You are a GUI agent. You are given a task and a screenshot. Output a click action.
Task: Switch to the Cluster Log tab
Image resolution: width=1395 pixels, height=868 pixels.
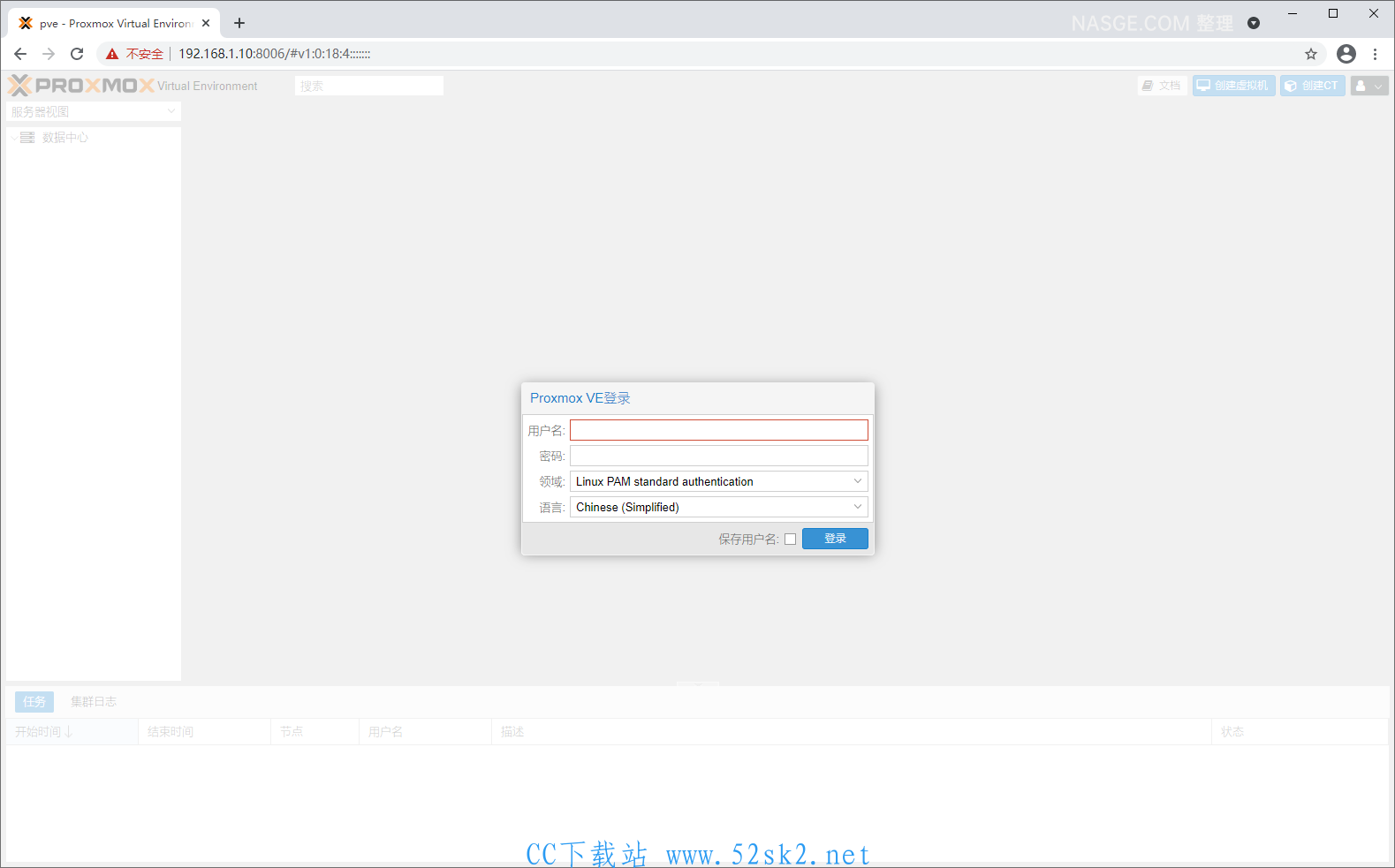tap(94, 702)
